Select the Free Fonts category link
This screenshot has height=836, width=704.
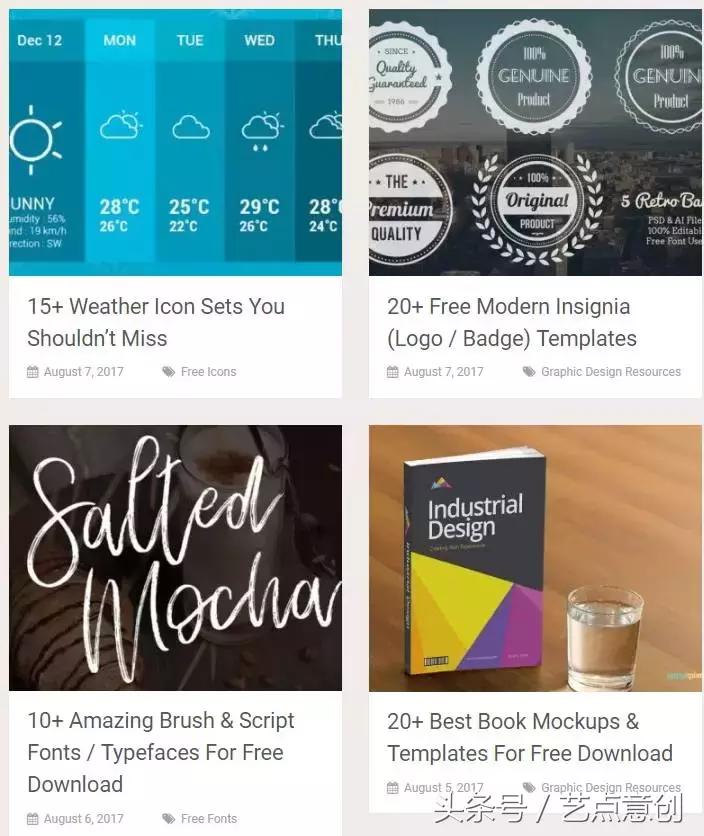click(209, 818)
